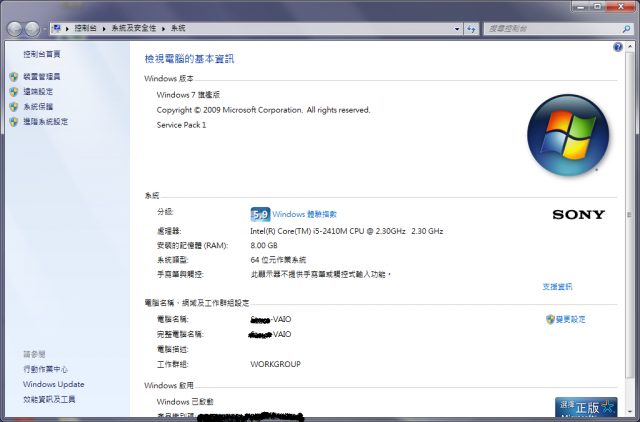Image resolution: width=640 pixels, height=422 pixels.
Task: Click the search magnifier icon
Action: [627, 29]
